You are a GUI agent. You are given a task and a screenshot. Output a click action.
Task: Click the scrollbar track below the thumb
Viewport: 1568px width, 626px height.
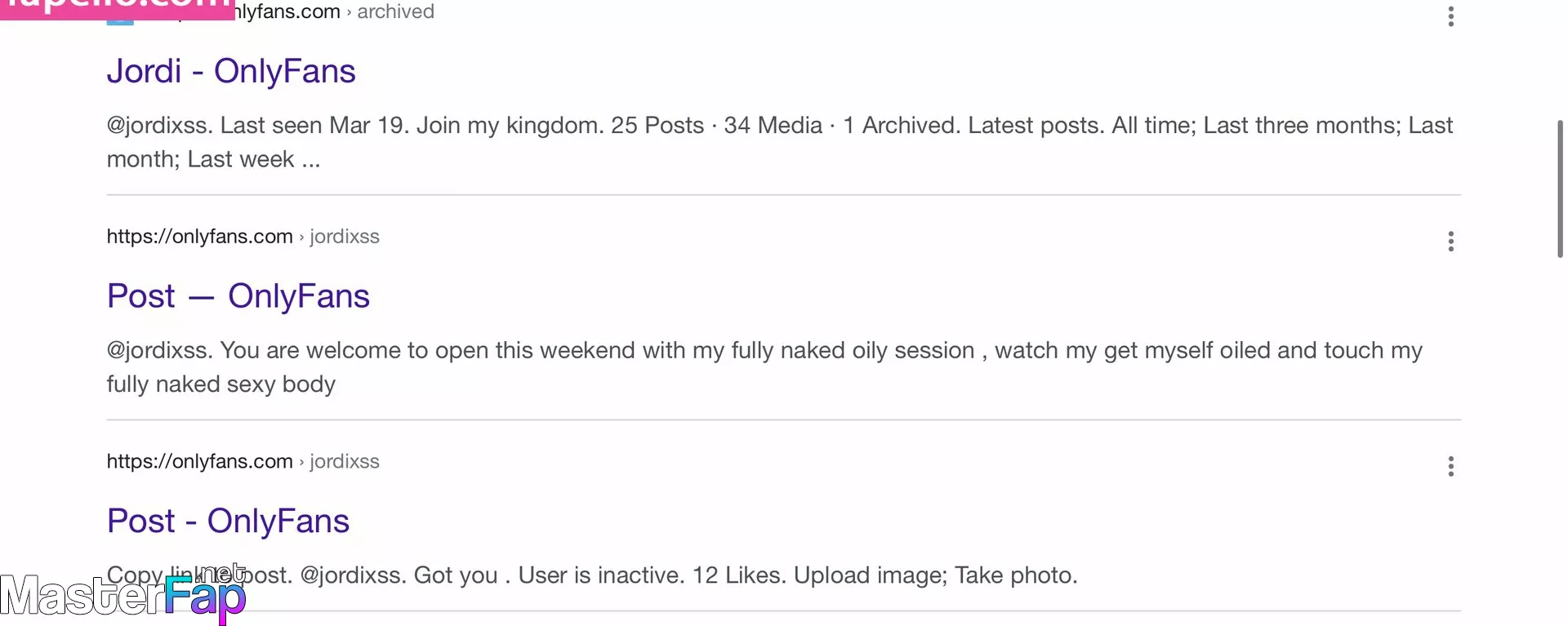1560,441
